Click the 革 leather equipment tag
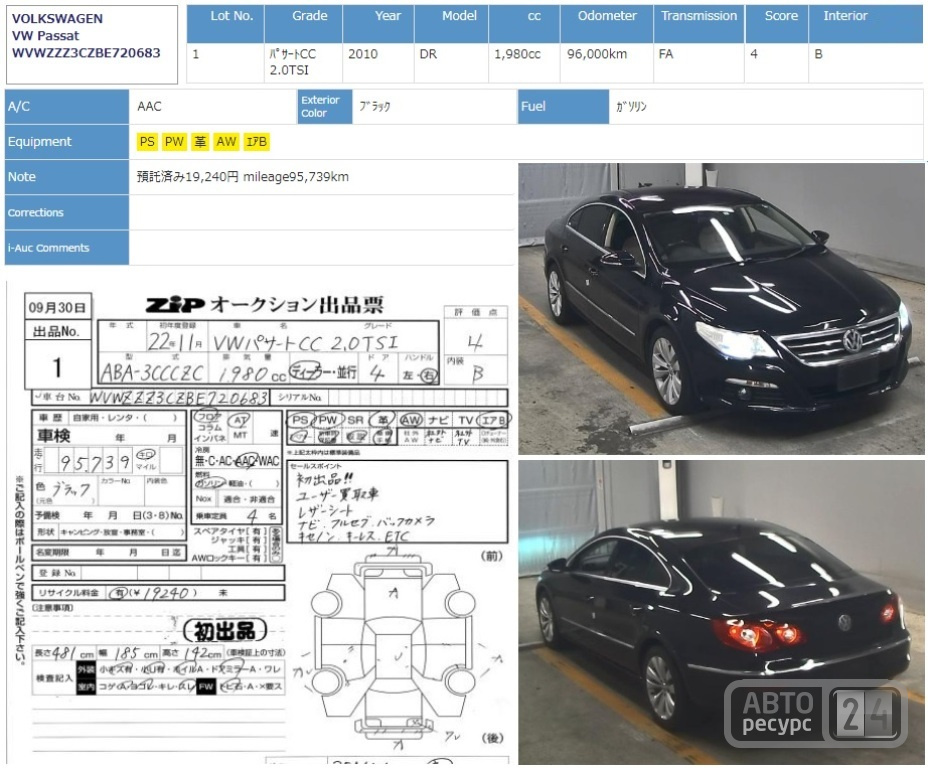The height and width of the screenshot is (768, 928). 200,141
